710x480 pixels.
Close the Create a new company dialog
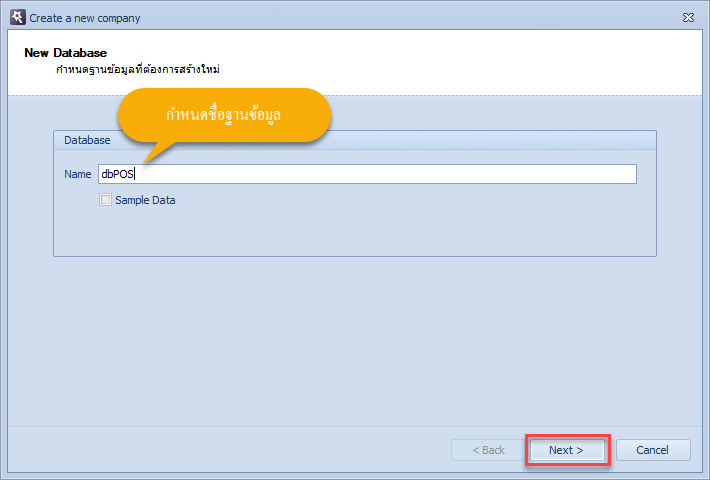point(688,18)
